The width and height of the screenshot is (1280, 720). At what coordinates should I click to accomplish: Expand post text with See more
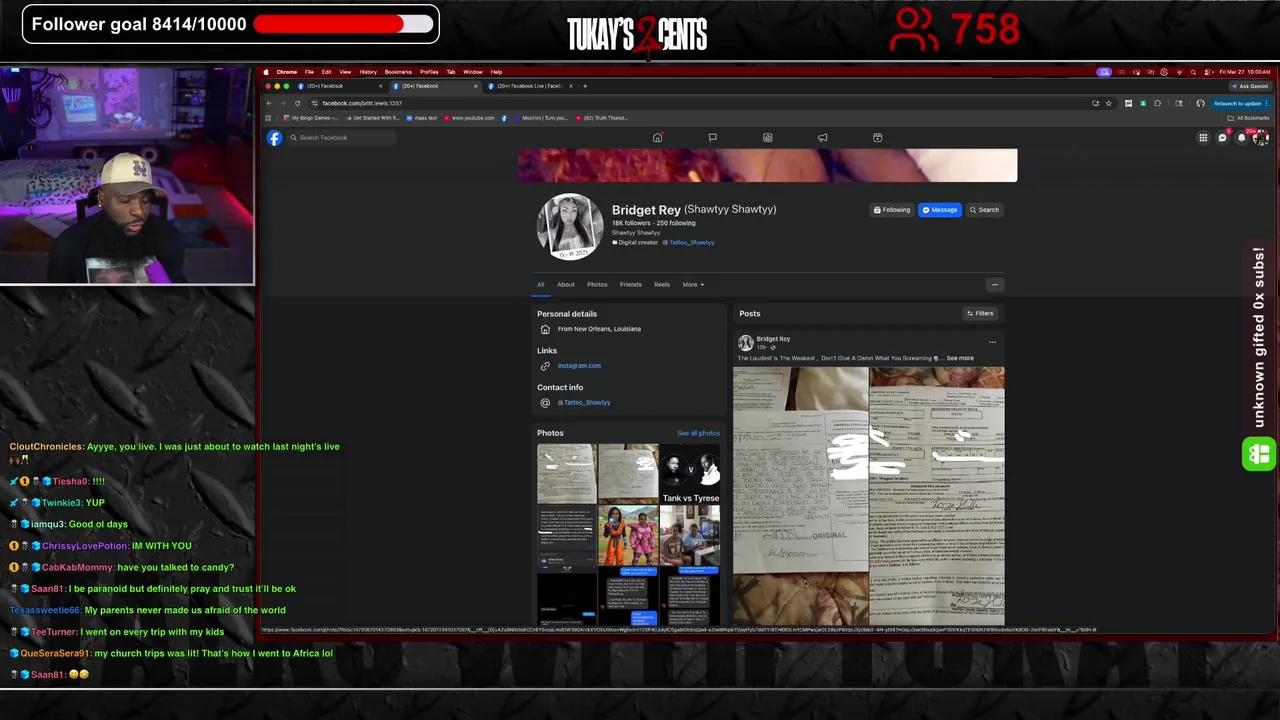[x=960, y=358]
